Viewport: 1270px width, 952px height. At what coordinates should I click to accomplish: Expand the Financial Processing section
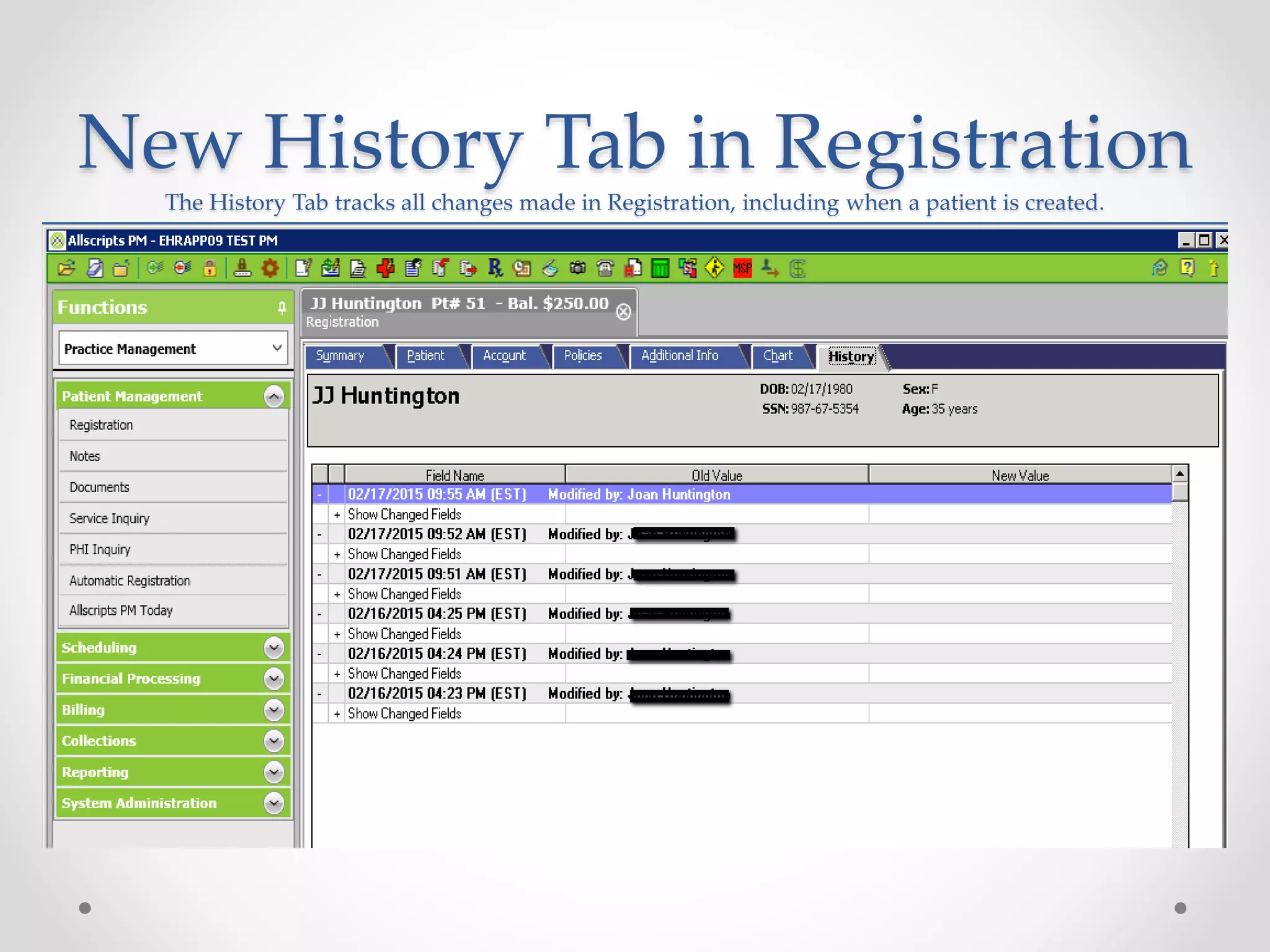pyautogui.click(x=273, y=679)
